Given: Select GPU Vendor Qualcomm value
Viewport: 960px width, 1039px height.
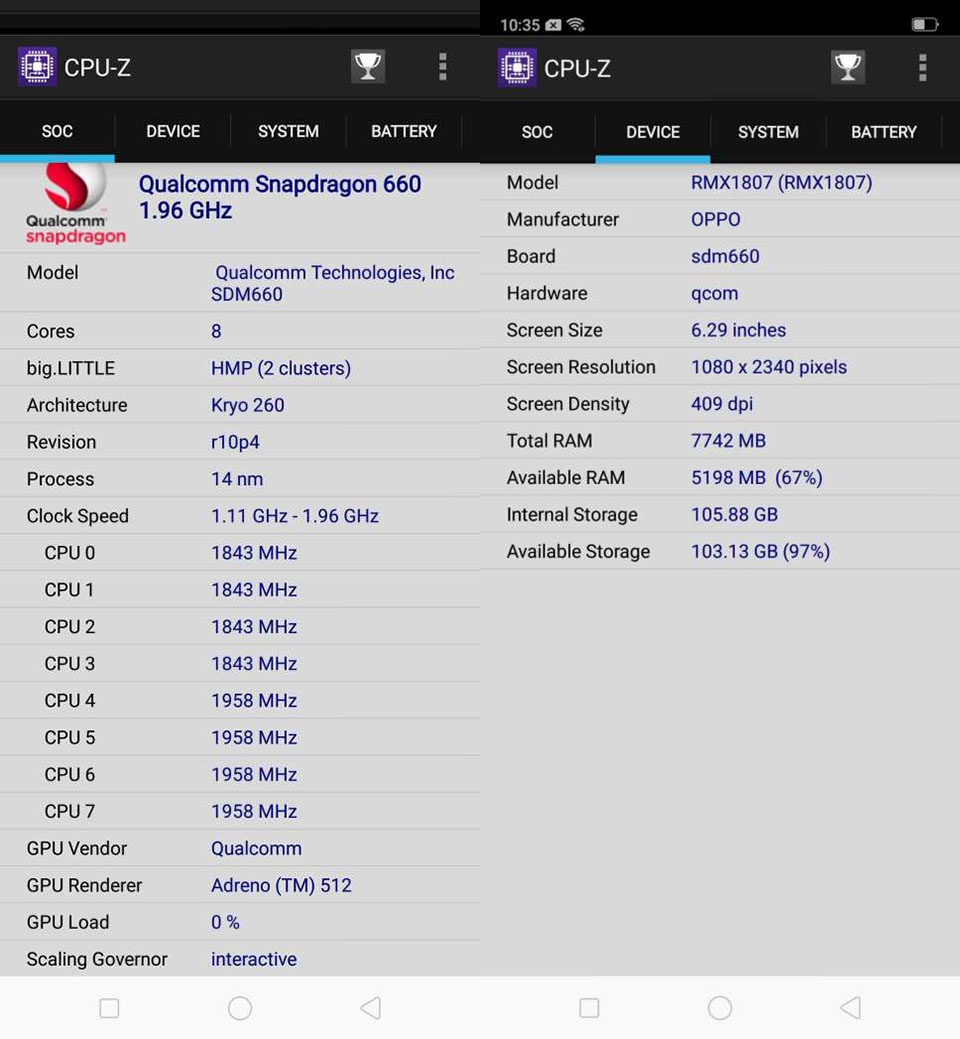Looking at the screenshot, I should (256, 848).
